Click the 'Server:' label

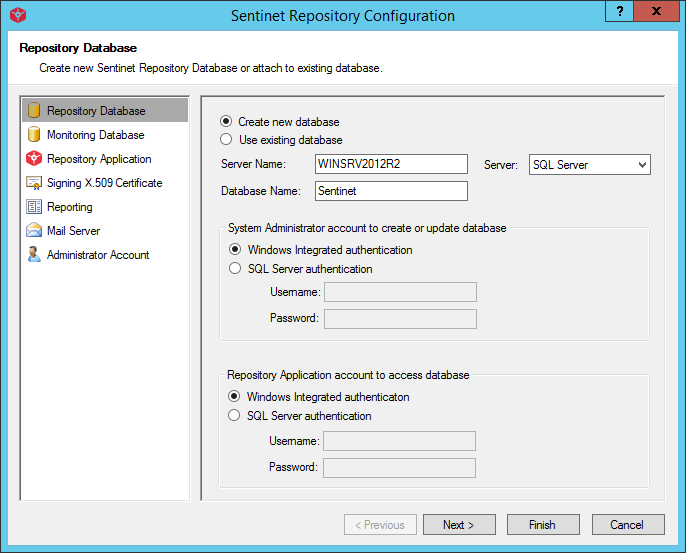click(x=500, y=165)
